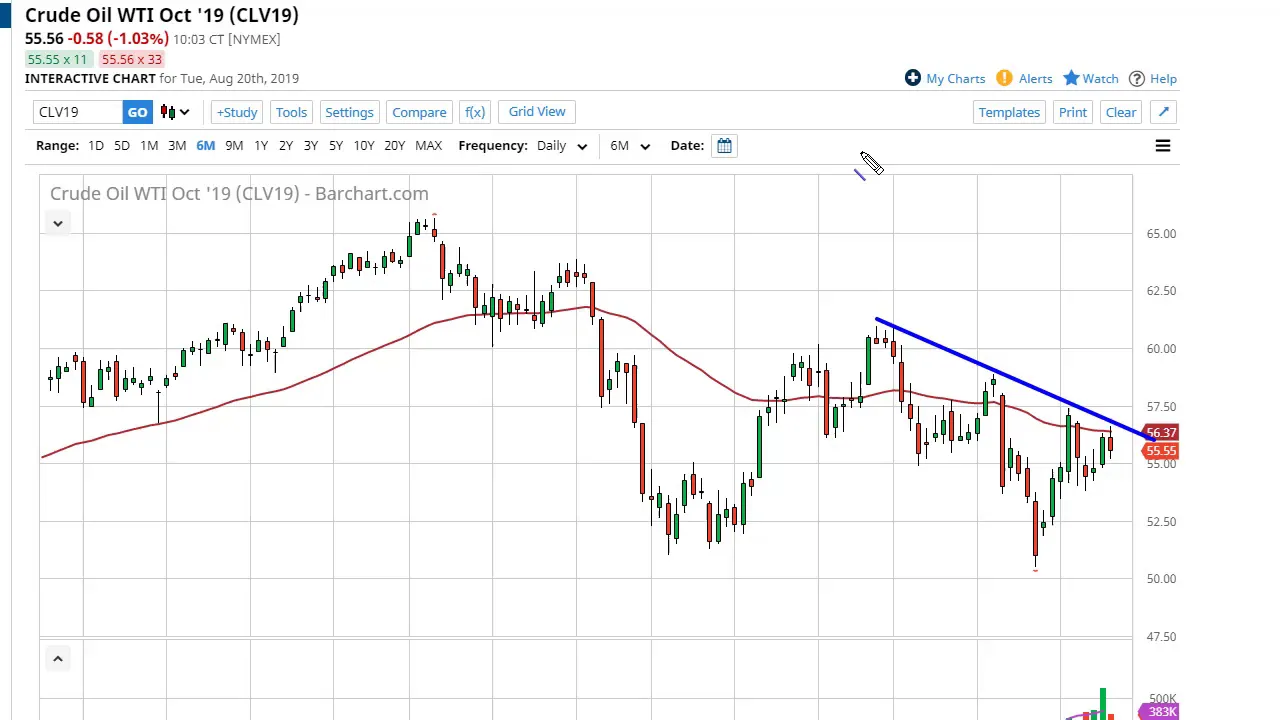This screenshot has width=1280, height=720.
Task: Click the Alerts exclamation icon
Action: [1004, 78]
